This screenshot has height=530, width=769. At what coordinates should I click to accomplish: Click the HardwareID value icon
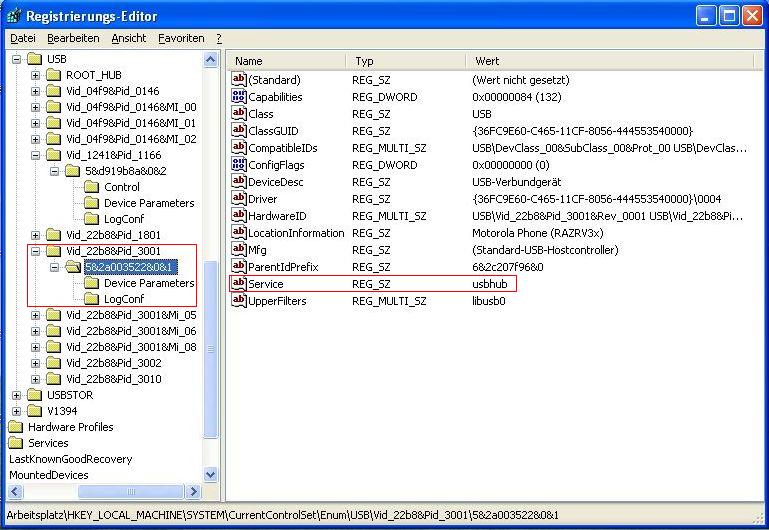239,216
